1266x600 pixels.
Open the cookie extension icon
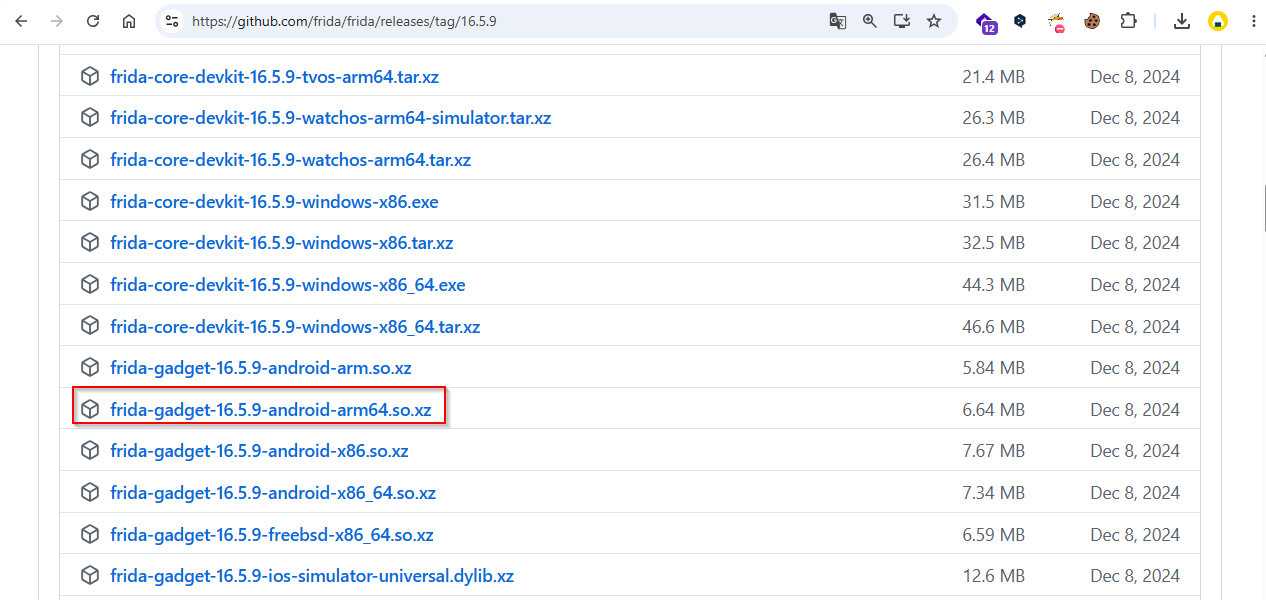1092,21
